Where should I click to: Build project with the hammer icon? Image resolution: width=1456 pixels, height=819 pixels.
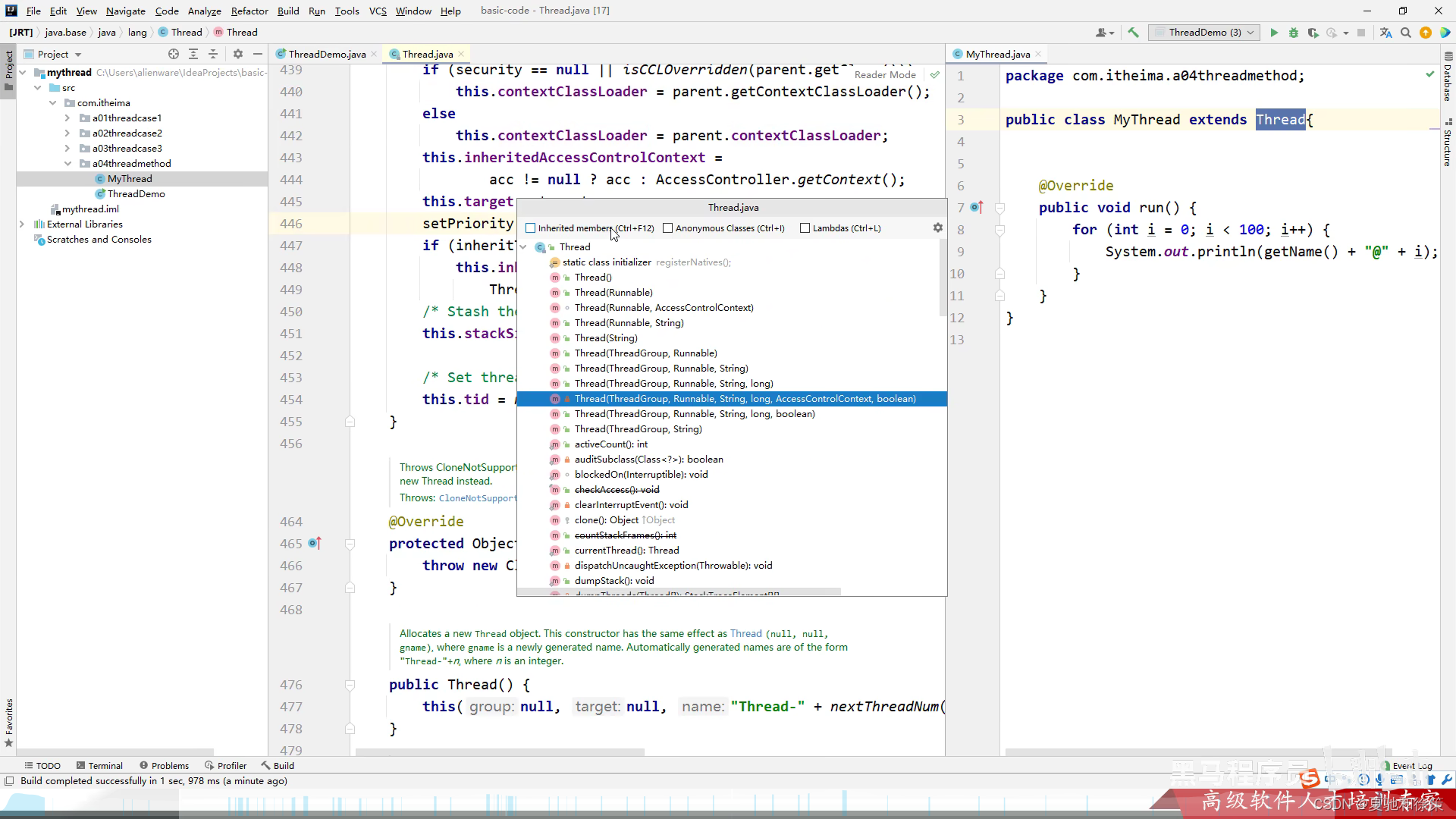(1133, 33)
